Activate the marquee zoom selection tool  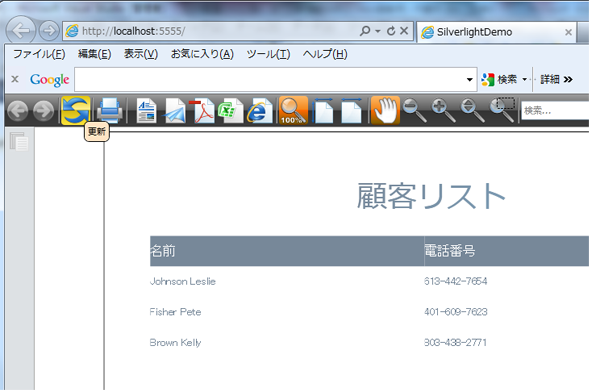(503, 110)
